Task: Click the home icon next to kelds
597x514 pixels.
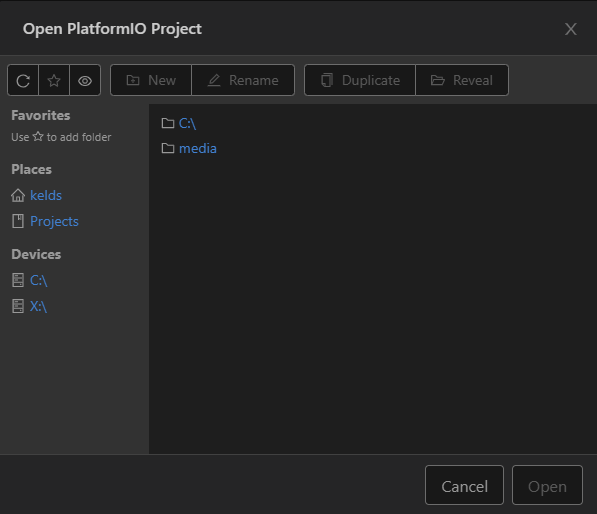Action: (18, 195)
